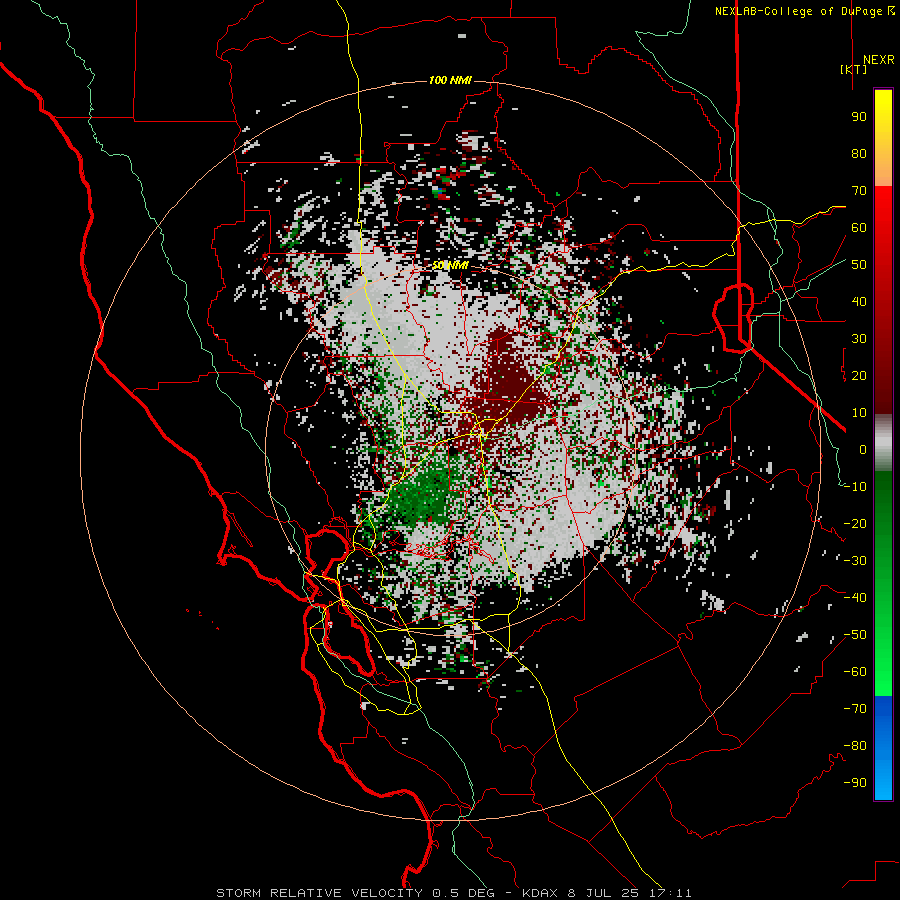Click the -40 scale value
The width and height of the screenshot is (900, 900).
tap(855, 598)
